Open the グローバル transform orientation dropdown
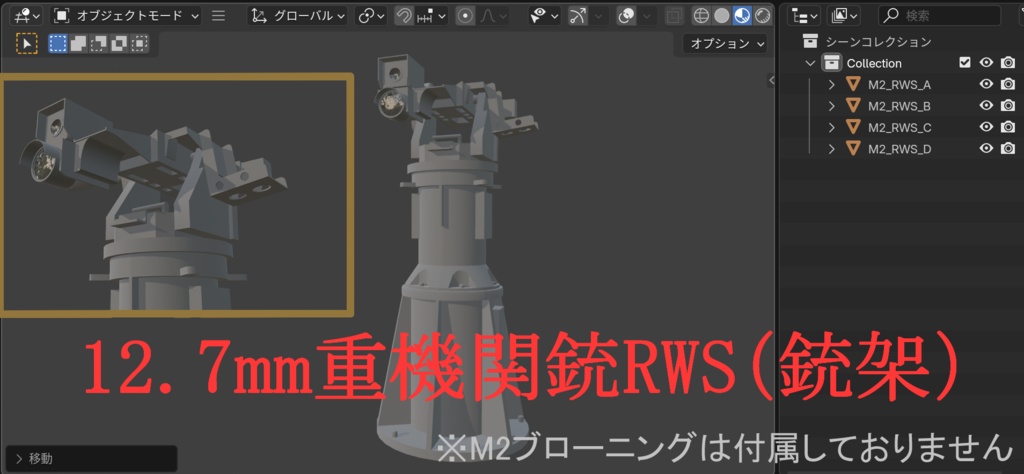This screenshot has height=474, width=1024. (x=298, y=16)
